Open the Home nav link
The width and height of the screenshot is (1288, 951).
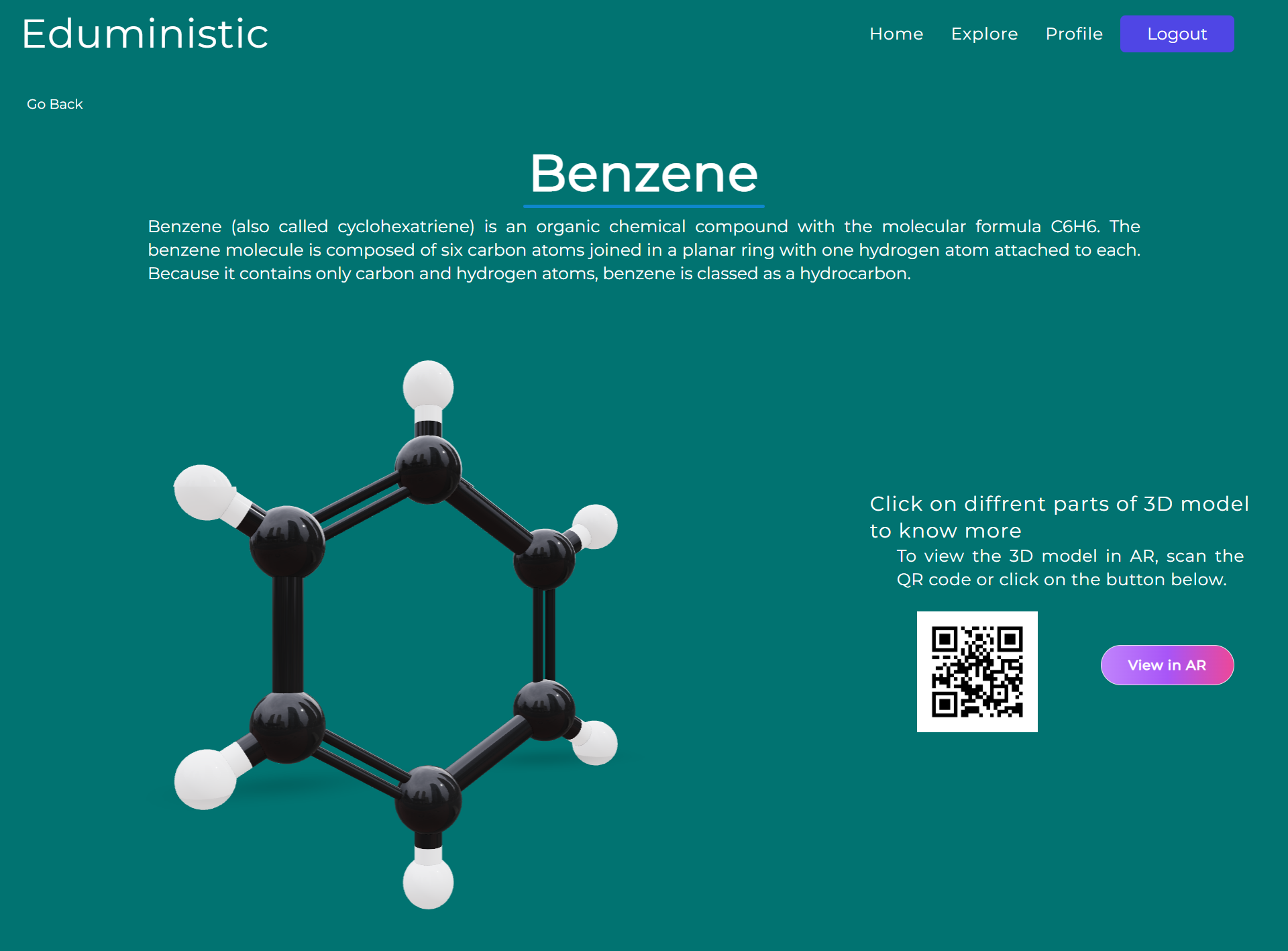click(896, 34)
